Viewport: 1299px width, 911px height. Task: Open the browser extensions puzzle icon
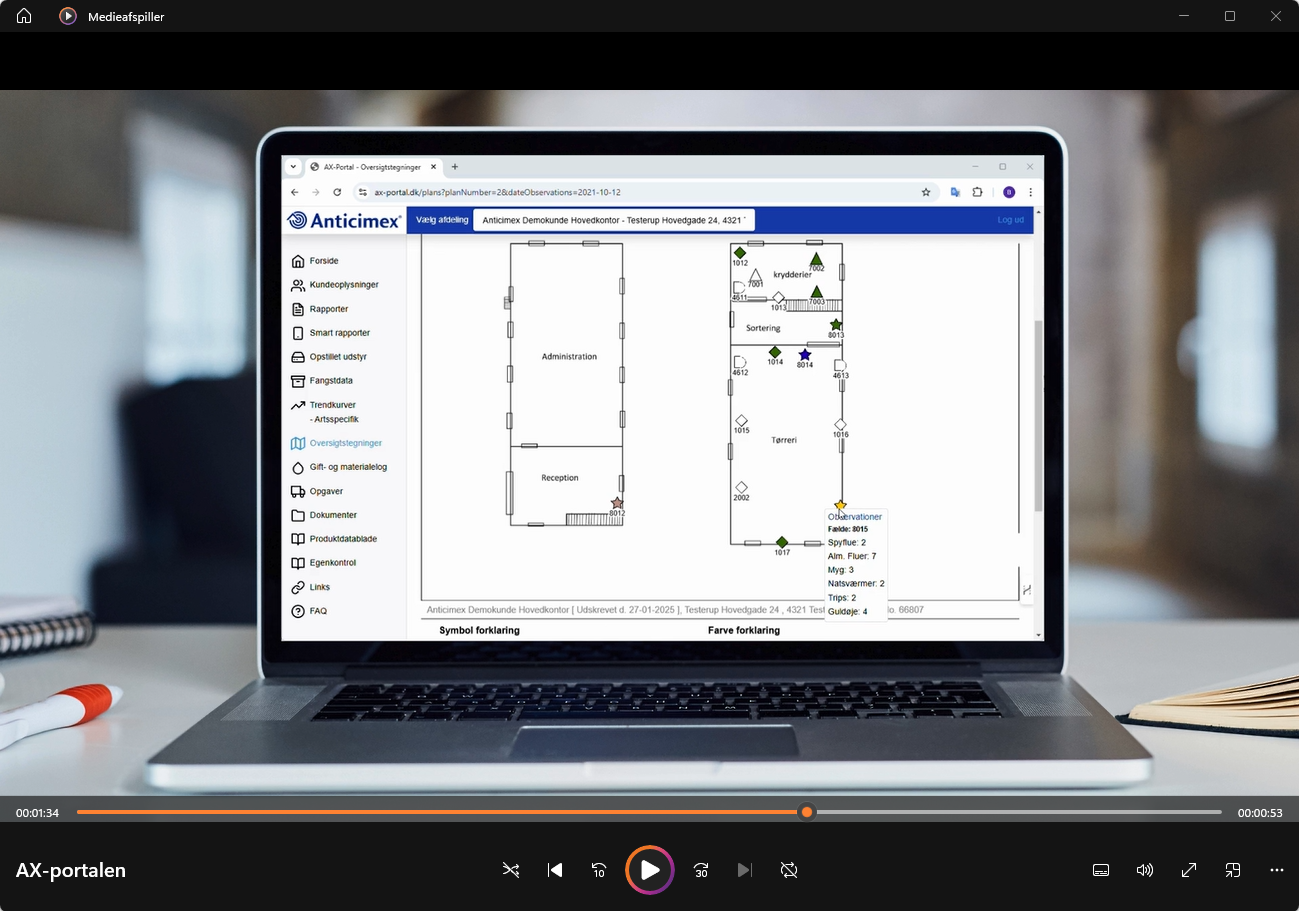(978, 192)
